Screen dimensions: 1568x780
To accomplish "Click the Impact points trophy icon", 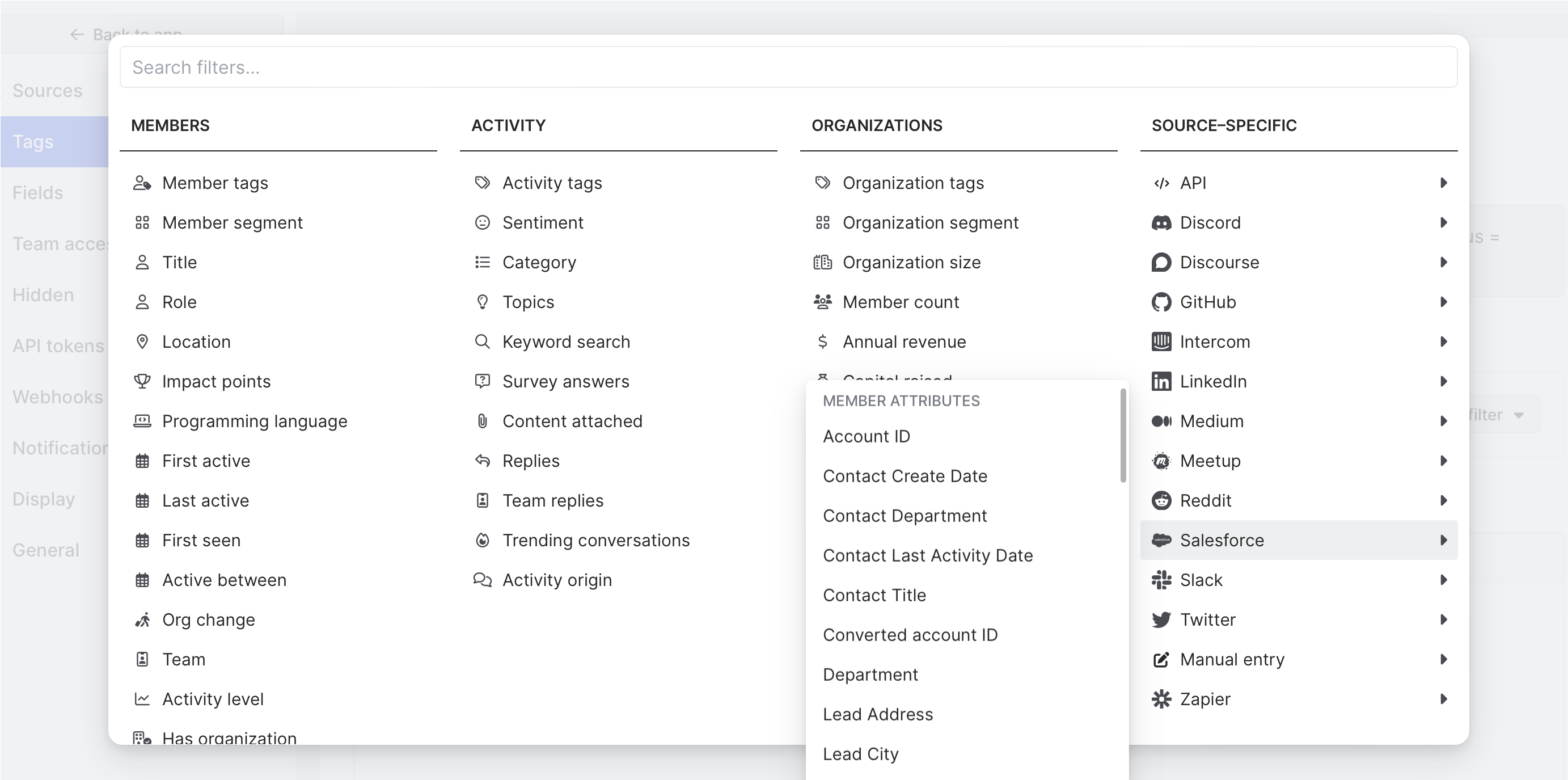I will click(x=142, y=381).
